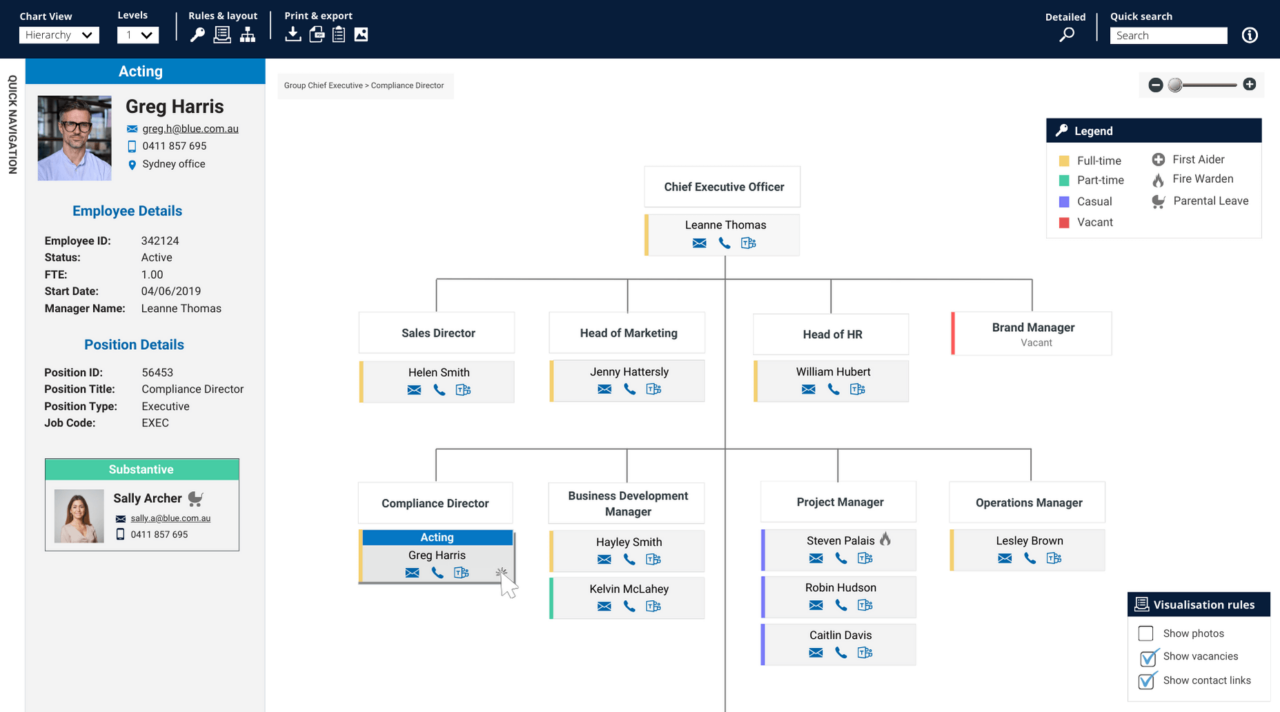
Task: Export the chart as PDF icon
Action: (x=315, y=33)
